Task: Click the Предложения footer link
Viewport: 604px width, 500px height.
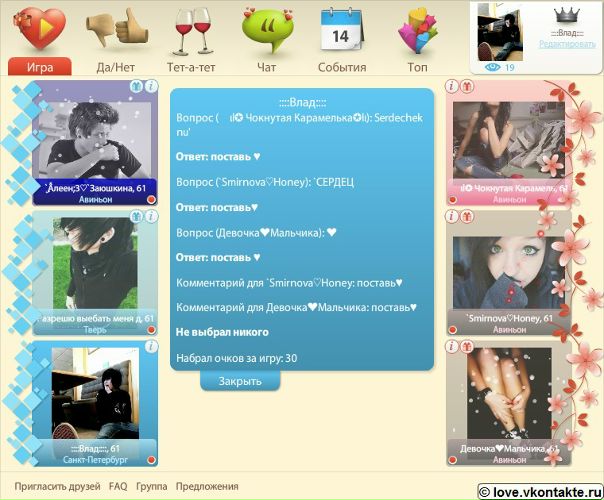Action: [207, 486]
